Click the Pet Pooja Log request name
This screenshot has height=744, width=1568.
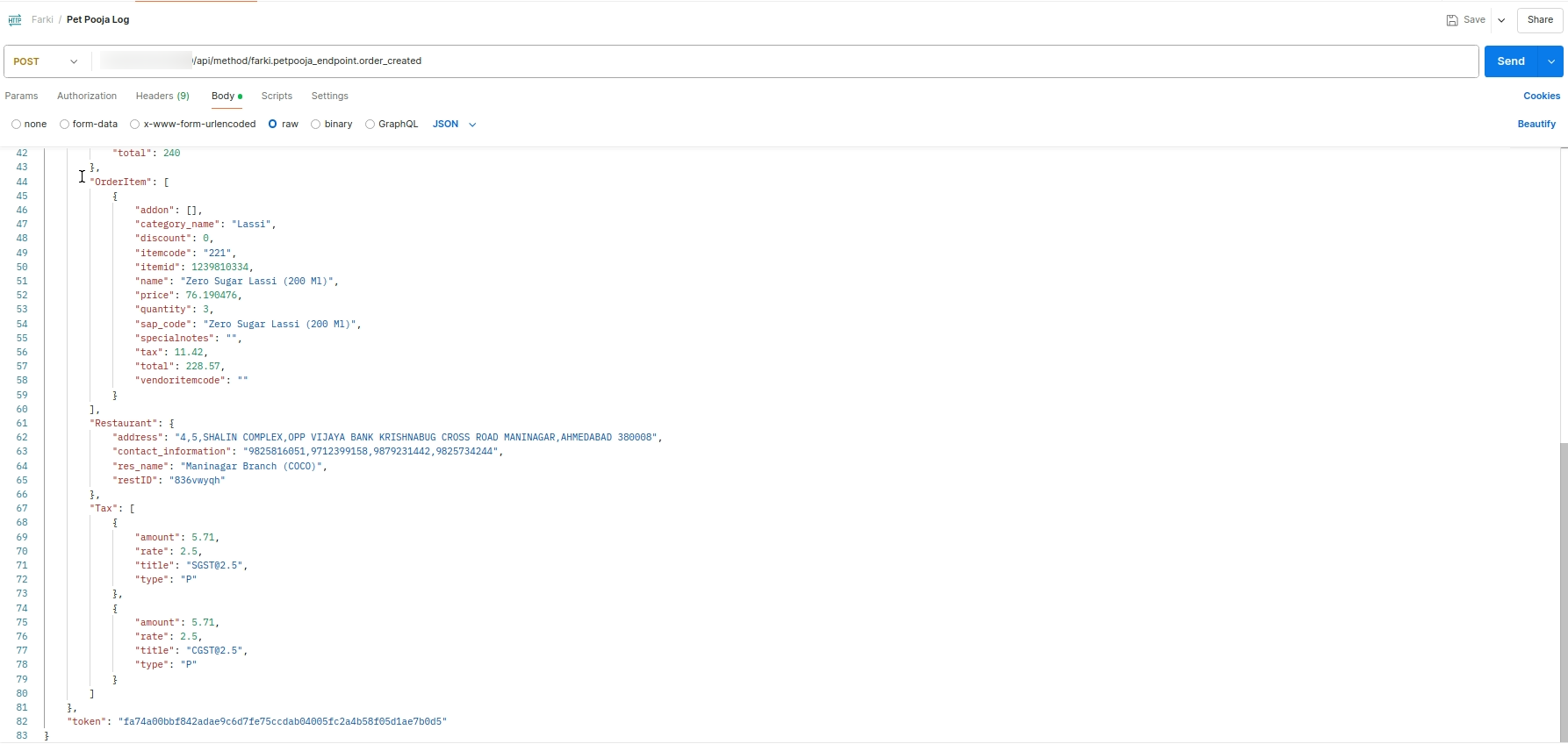pyautogui.click(x=98, y=20)
